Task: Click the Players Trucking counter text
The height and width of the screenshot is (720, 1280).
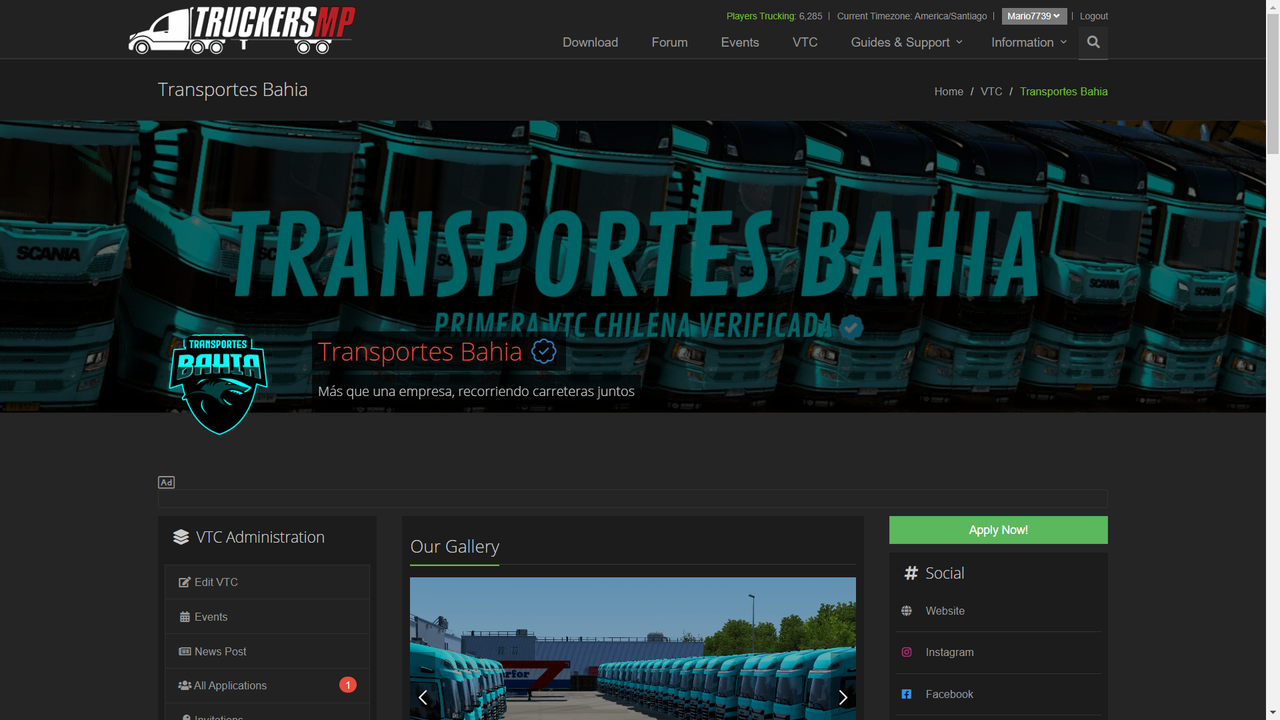Action: point(774,16)
